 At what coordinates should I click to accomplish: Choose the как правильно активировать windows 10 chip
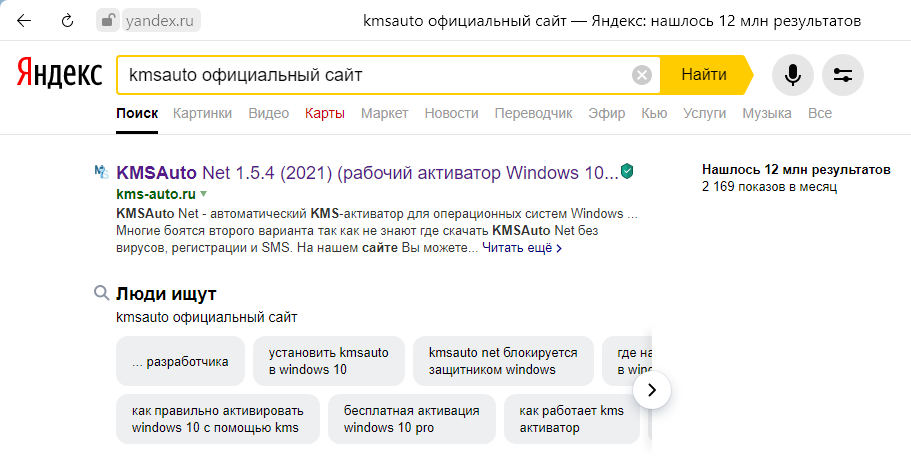pyautogui.click(x=218, y=419)
